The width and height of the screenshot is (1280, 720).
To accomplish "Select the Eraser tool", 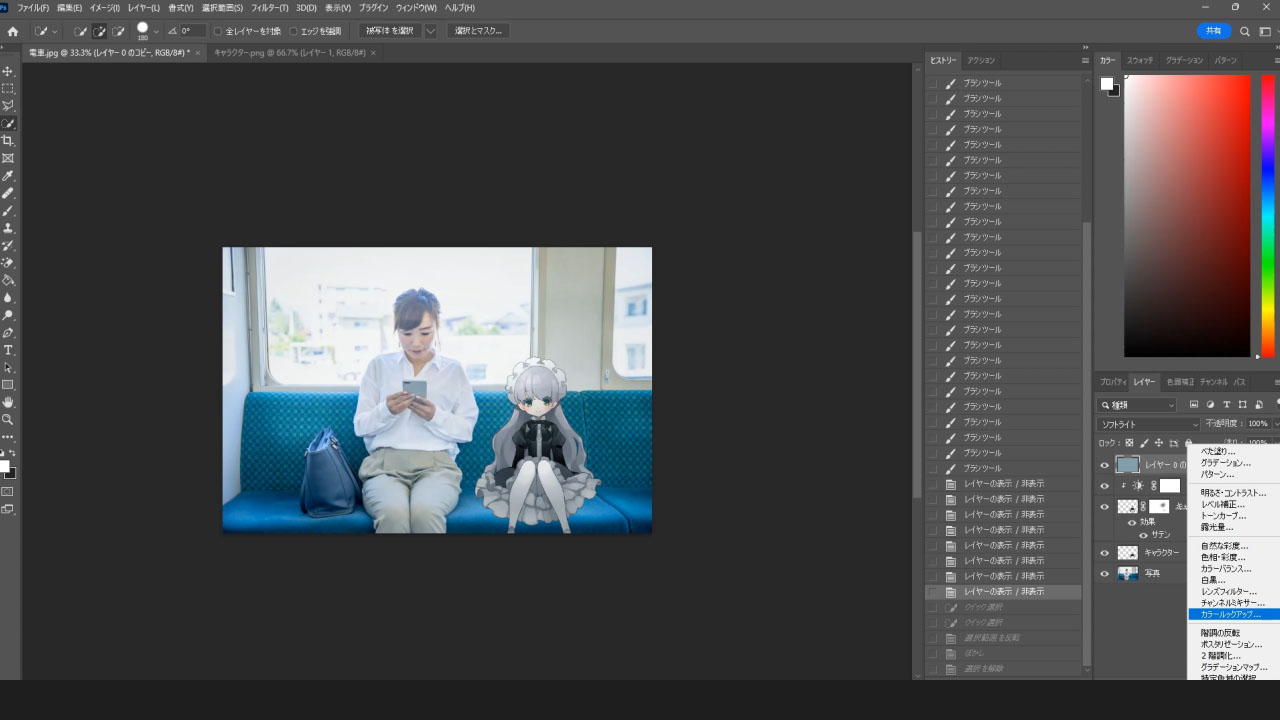I will click(8, 263).
